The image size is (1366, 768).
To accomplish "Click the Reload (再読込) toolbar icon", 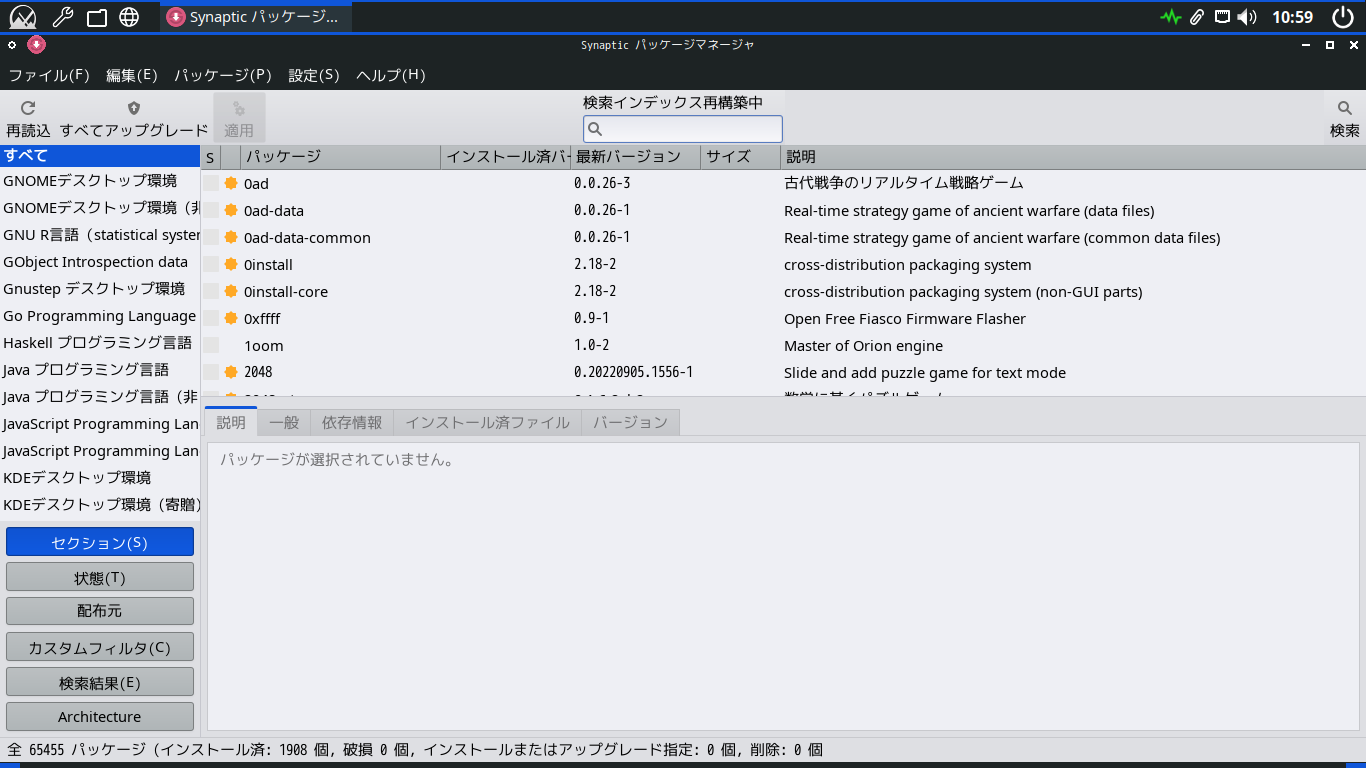I will click(28, 108).
